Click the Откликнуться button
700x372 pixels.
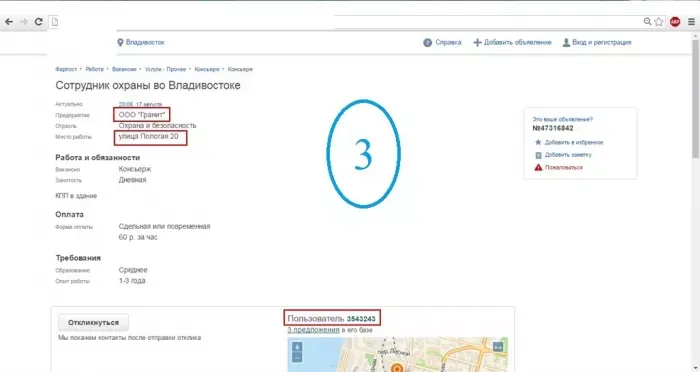coord(93,322)
